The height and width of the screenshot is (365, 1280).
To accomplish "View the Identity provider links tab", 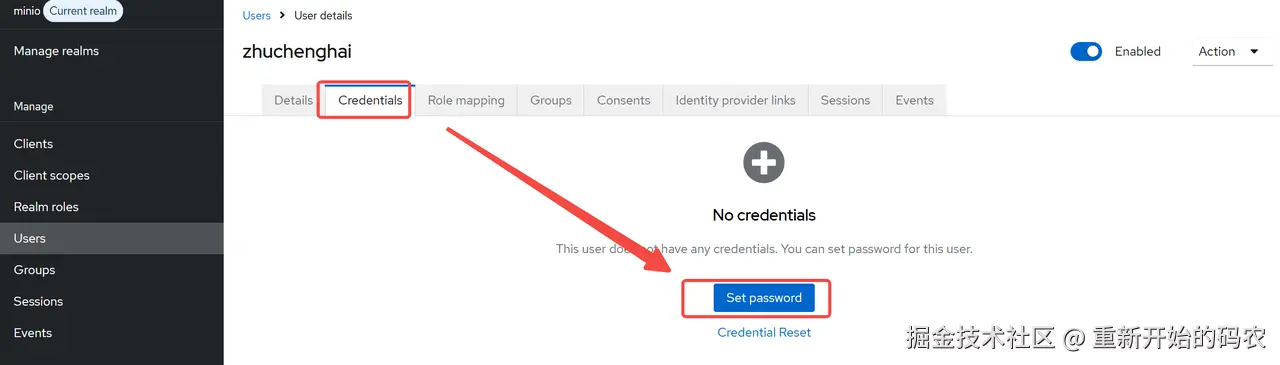I will click(x=735, y=100).
